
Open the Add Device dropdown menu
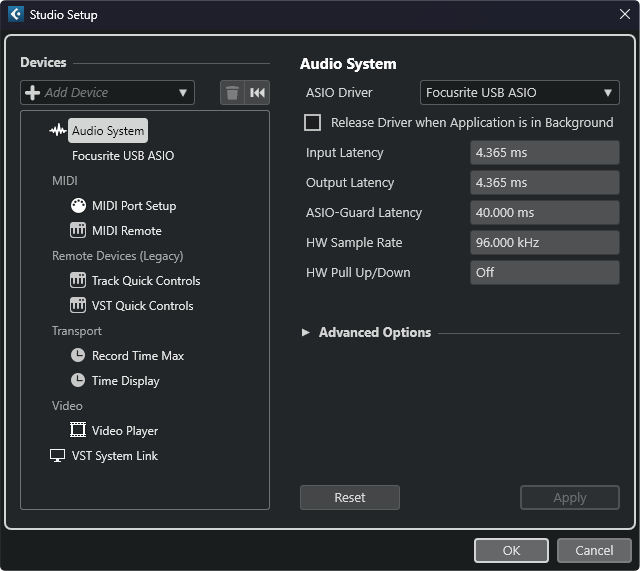(x=107, y=93)
